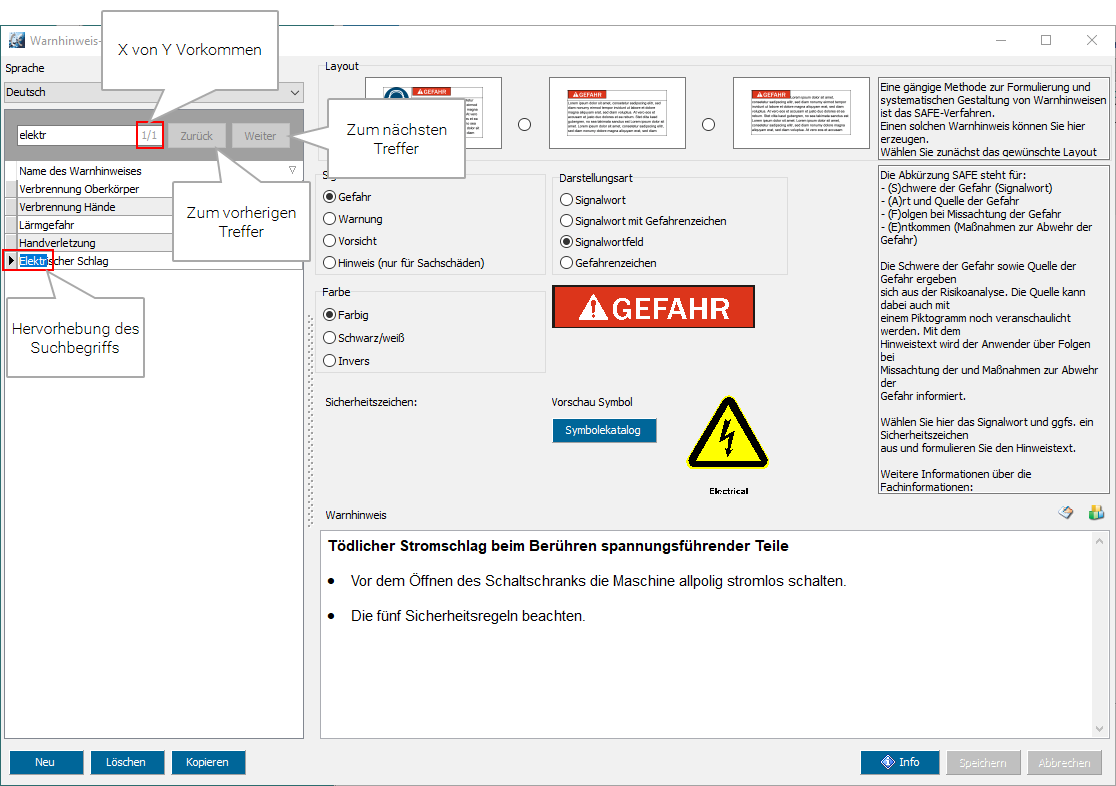
Task: Click the search field containing elektr
Action: [x=76, y=135]
